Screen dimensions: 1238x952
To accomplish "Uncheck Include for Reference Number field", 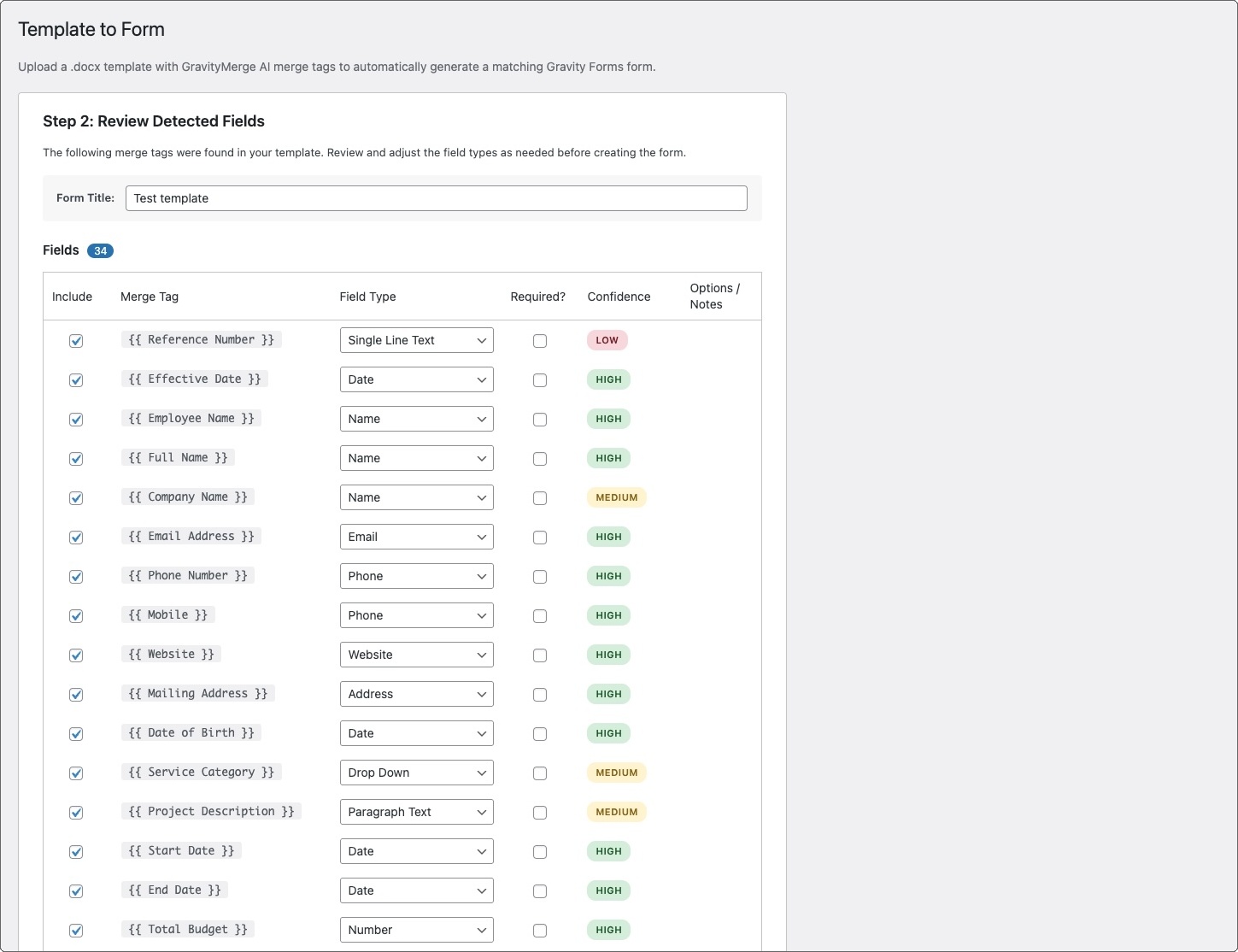I will [x=76, y=341].
